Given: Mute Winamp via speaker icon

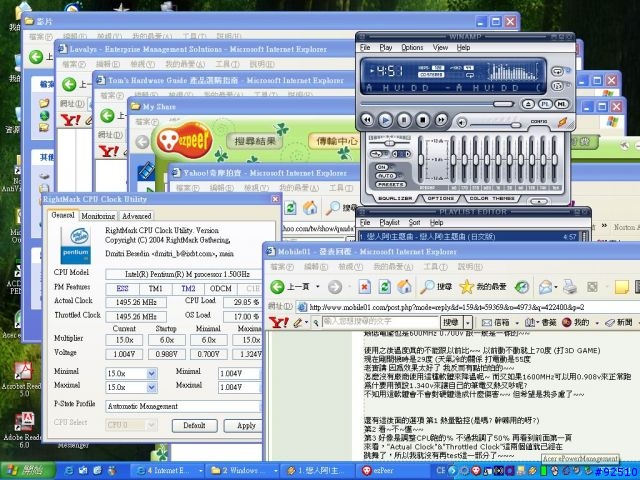Looking at the screenshot, I should point(462,122).
